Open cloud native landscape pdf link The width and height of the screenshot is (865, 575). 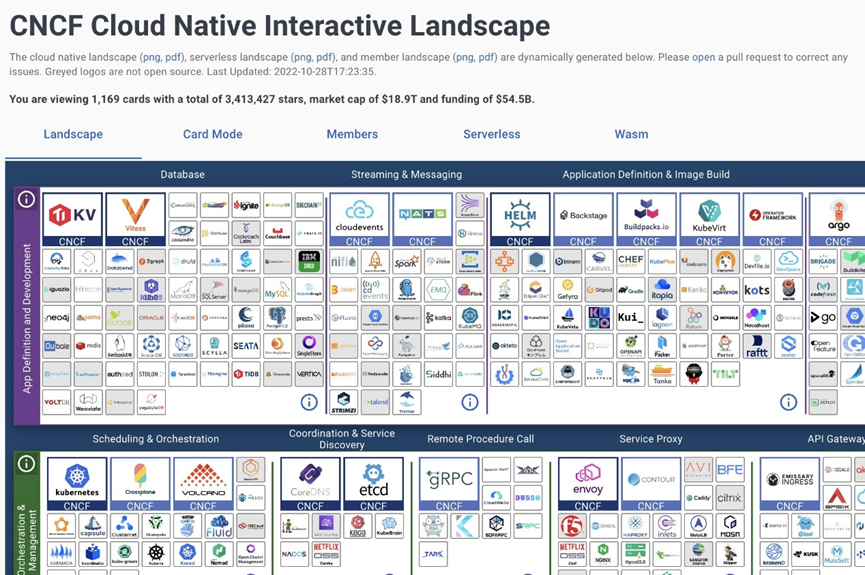coord(173,57)
